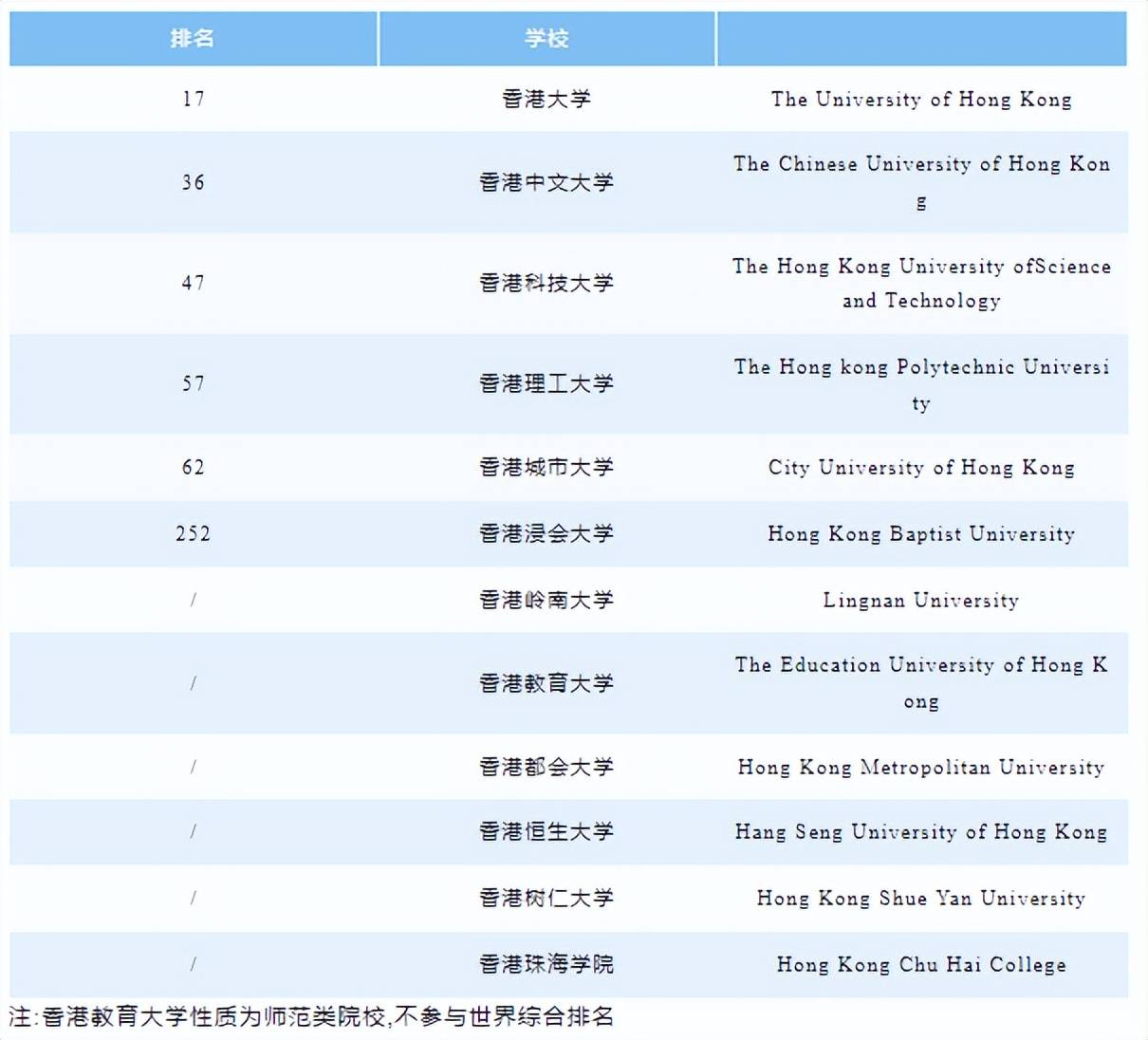The width and height of the screenshot is (1148, 1040).
Task: Click 香港理工大学 cell
Action: (546, 383)
